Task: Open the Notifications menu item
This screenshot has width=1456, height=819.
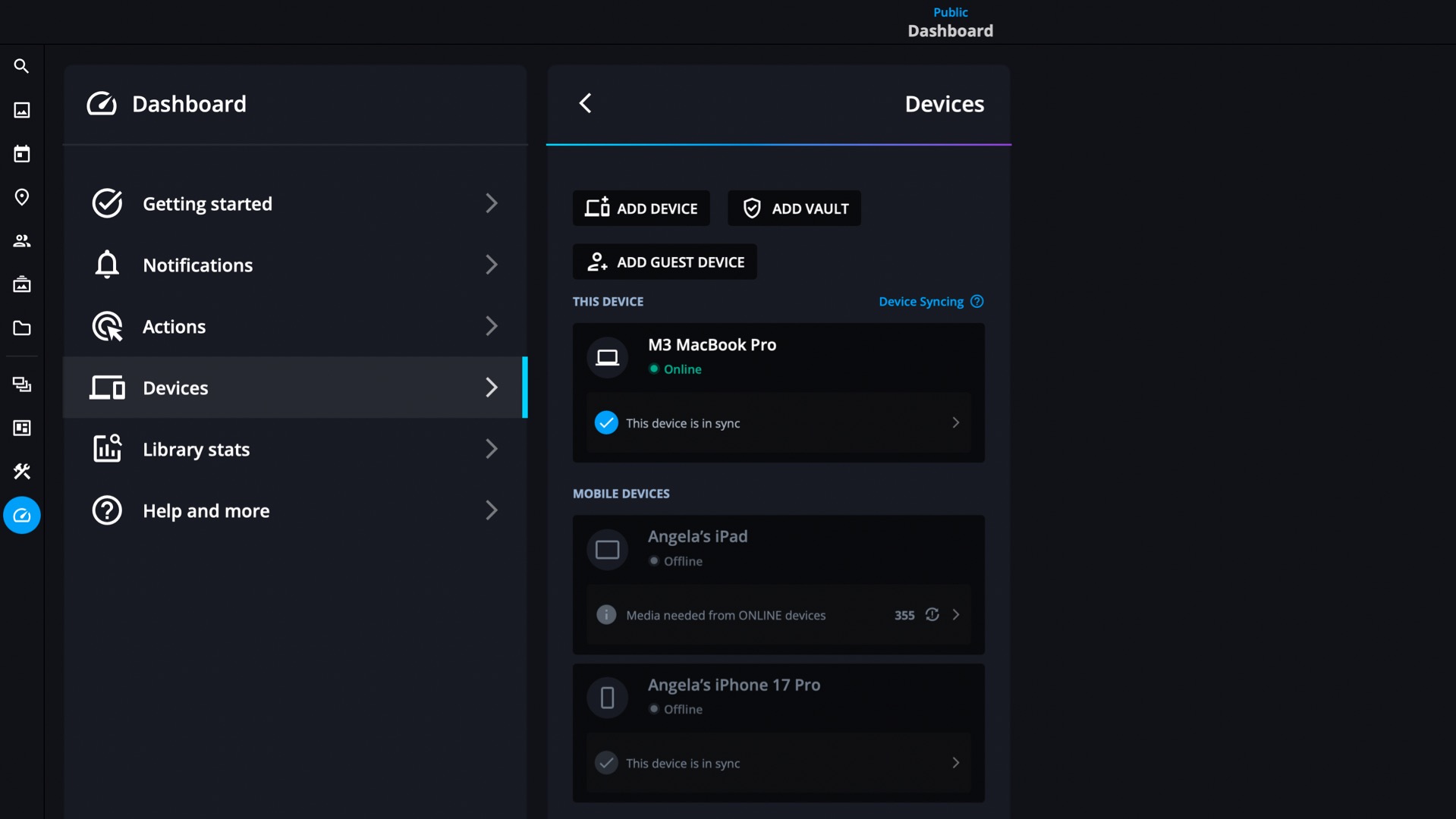Action: coord(294,265)
